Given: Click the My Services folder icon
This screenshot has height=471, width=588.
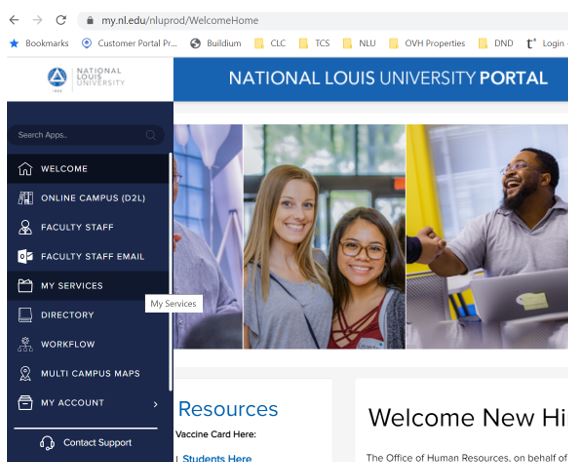Looking at the screenshot, I should click(25, 286).
